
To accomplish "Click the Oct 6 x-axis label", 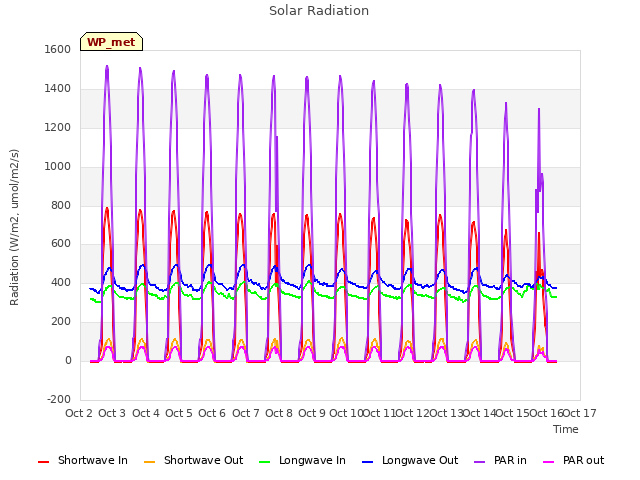I will pyautogui.click(x=212, y=413).
